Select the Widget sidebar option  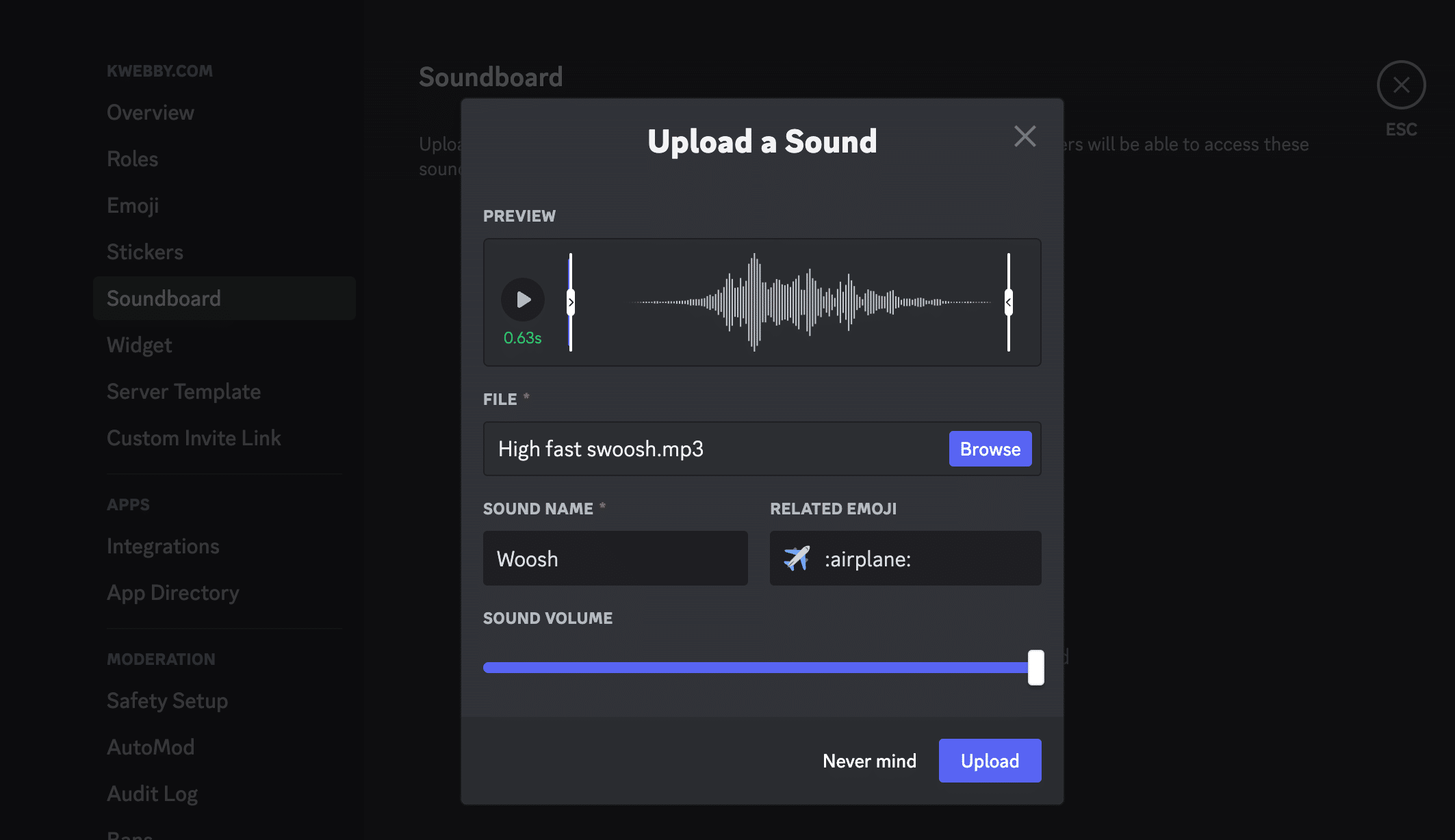(139, 344)
